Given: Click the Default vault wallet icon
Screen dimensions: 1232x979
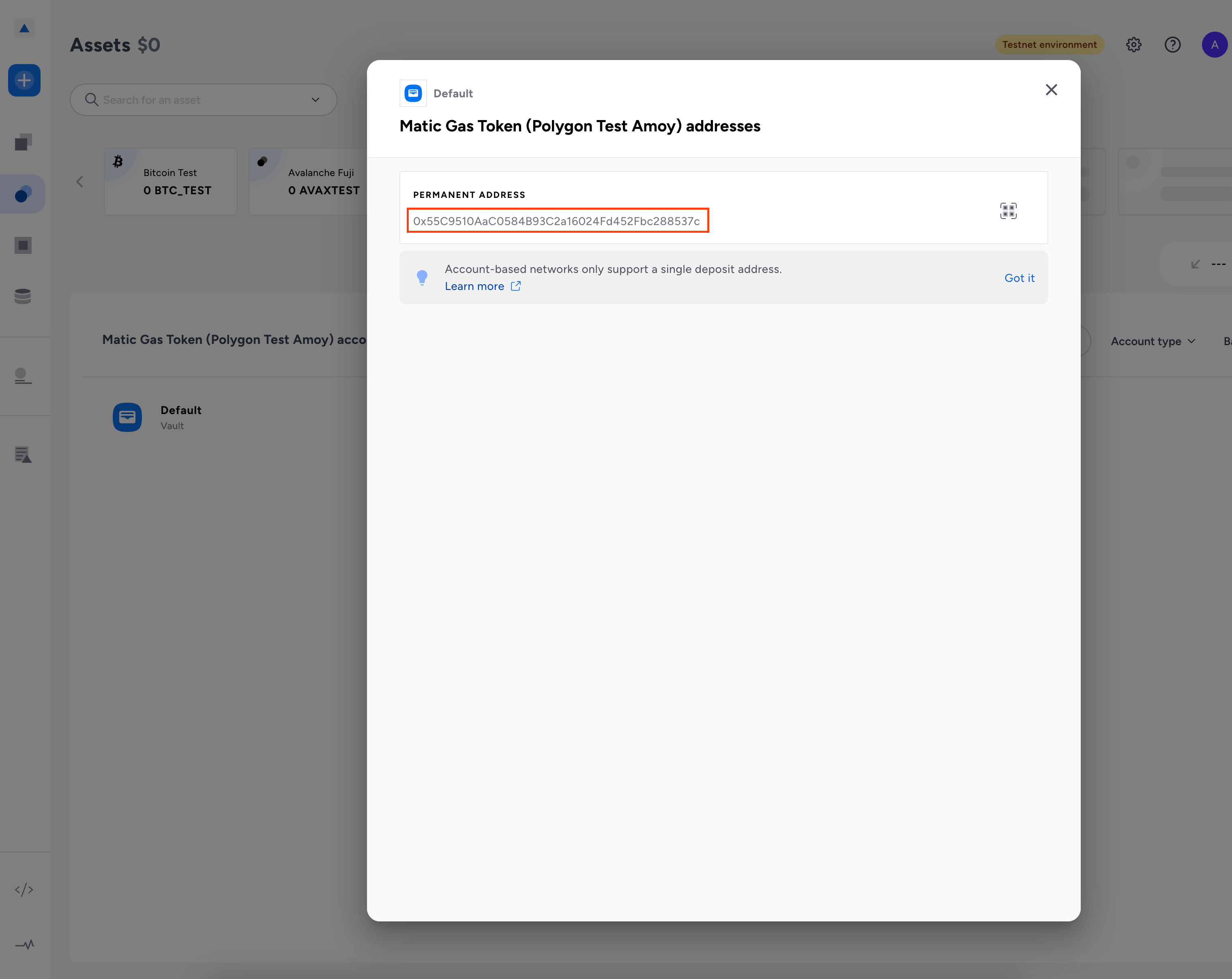Looking at the screenshot, I should 127,417.
